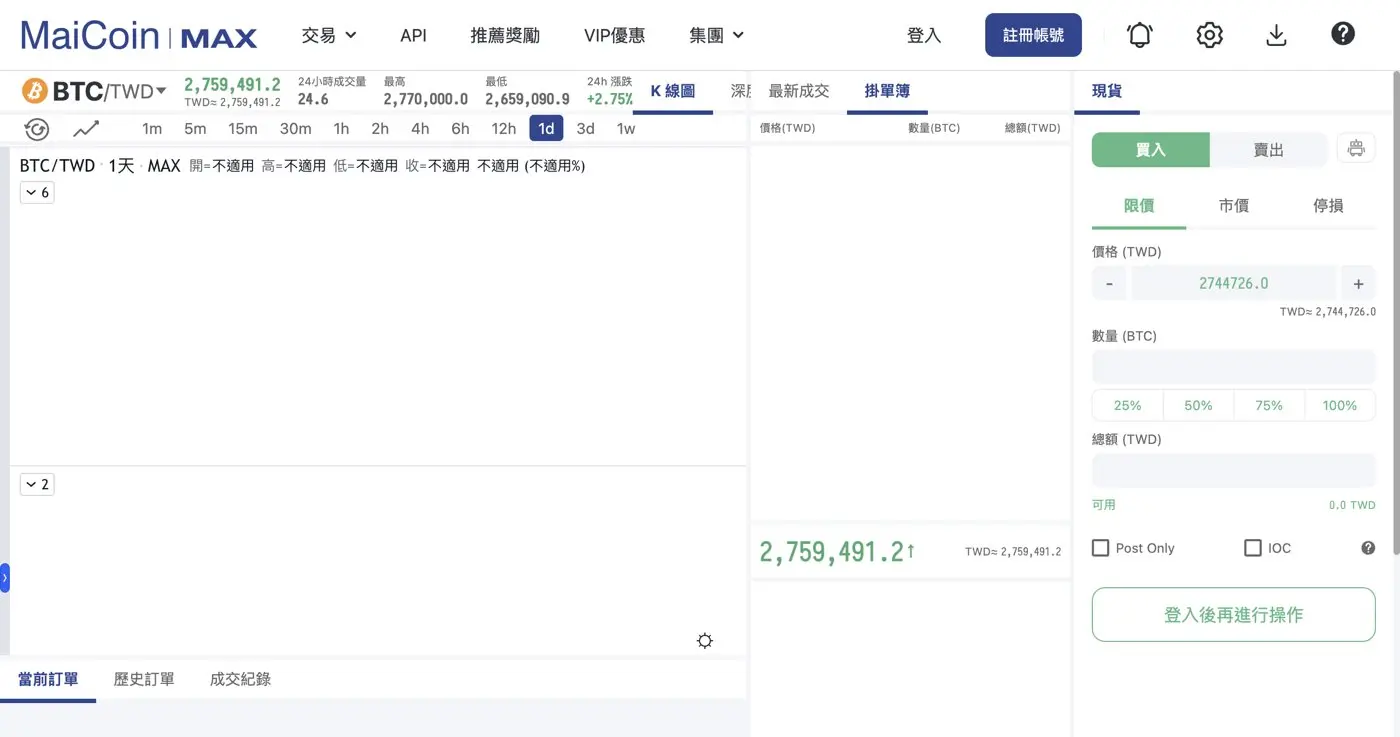Click the 登入 login link

tap(923, 35)
